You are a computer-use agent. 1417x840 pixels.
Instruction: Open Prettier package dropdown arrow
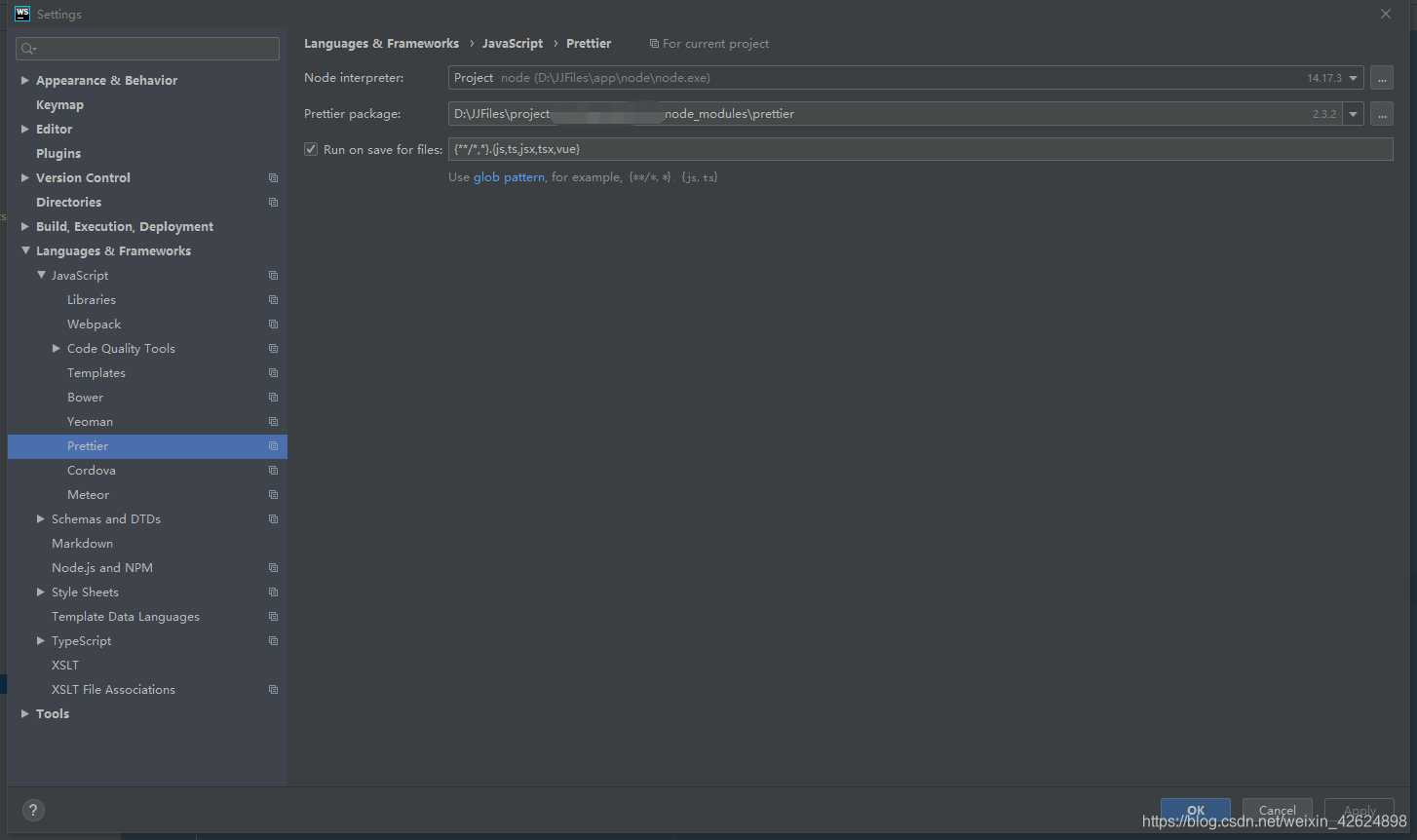(x=1354, y=114)
